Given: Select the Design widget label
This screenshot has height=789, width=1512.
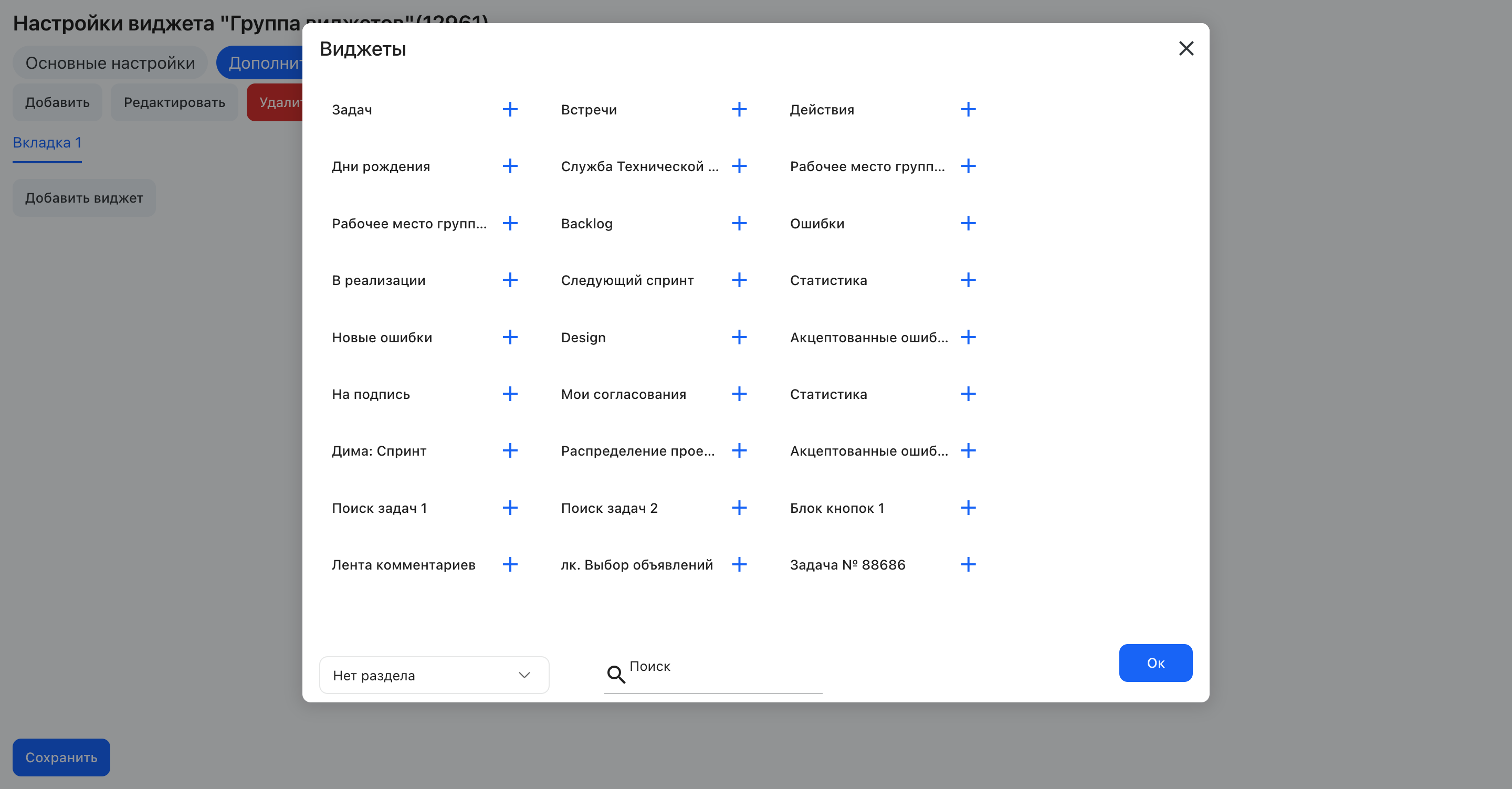Looking at the screenshot, I should 583,338.
